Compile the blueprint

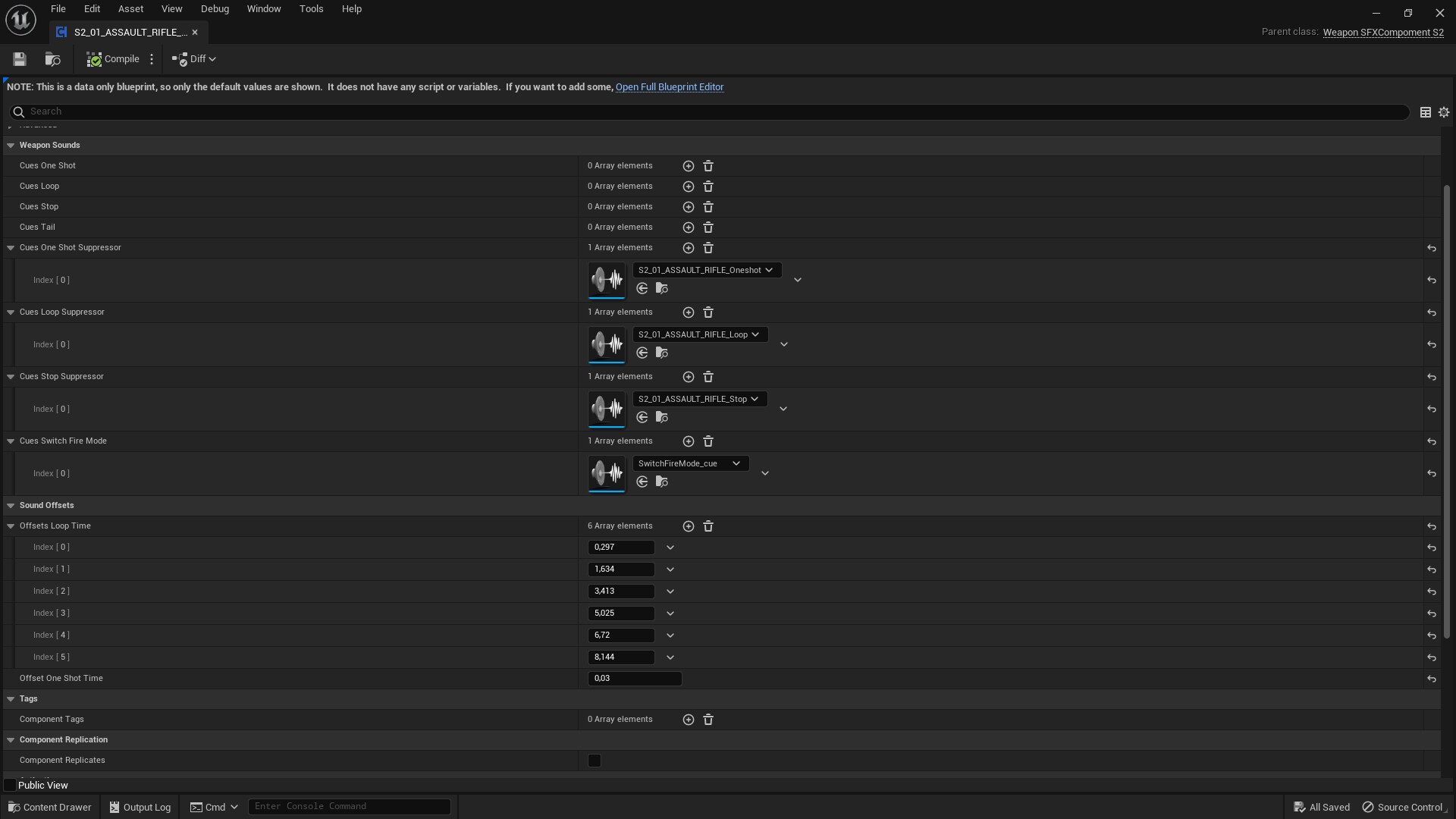pos(112,58)
